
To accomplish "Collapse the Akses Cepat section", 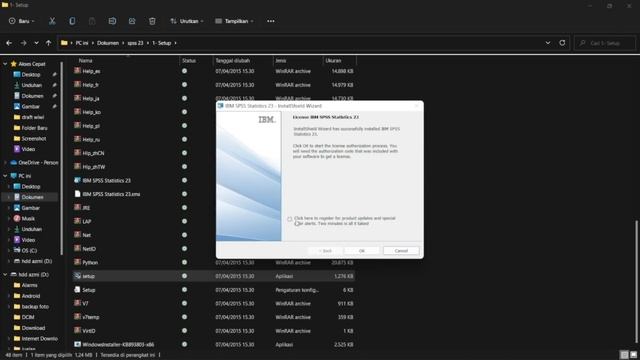I will pos(5,64).
